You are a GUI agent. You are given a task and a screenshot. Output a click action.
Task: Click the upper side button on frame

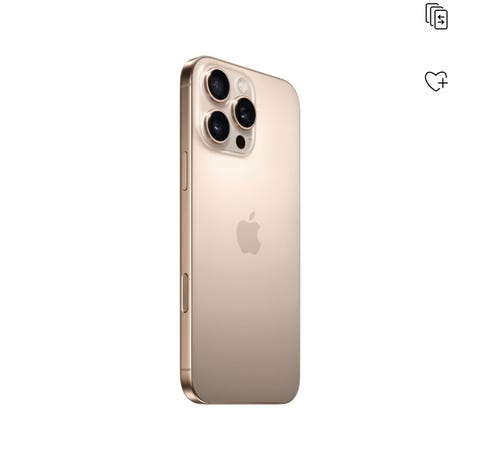coord(186,171)
